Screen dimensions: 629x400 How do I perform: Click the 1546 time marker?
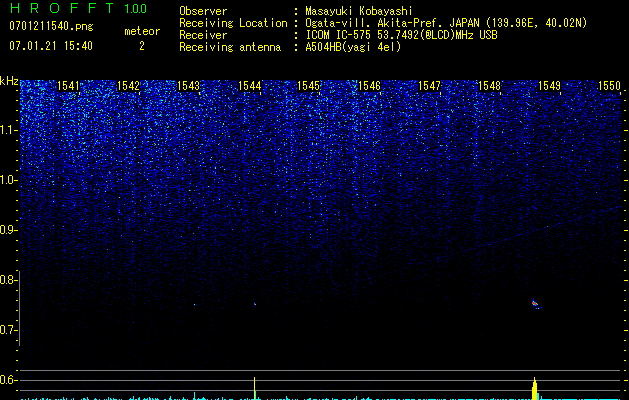click(x=369, y=86)
